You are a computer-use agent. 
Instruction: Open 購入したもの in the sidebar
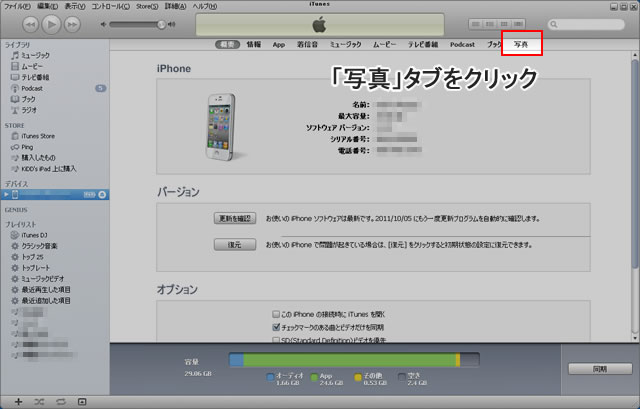(38, 158)
